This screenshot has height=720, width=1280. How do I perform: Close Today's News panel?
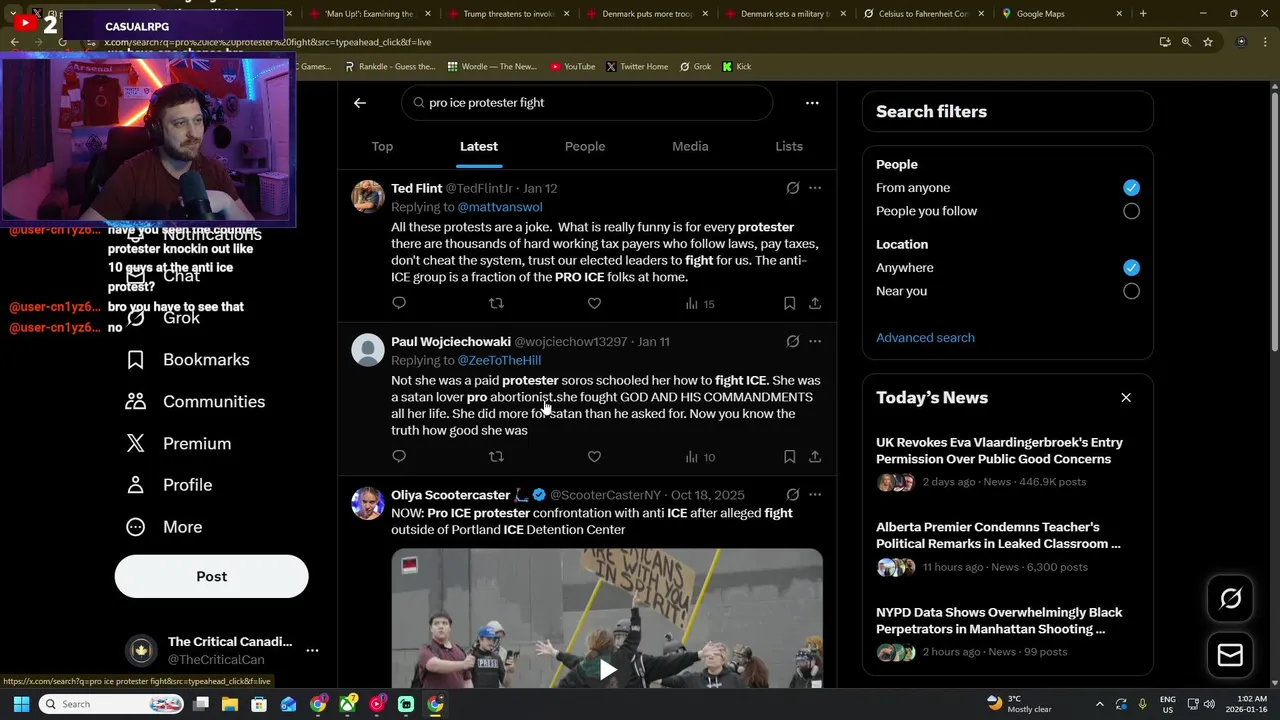(x=1126, y=397)
